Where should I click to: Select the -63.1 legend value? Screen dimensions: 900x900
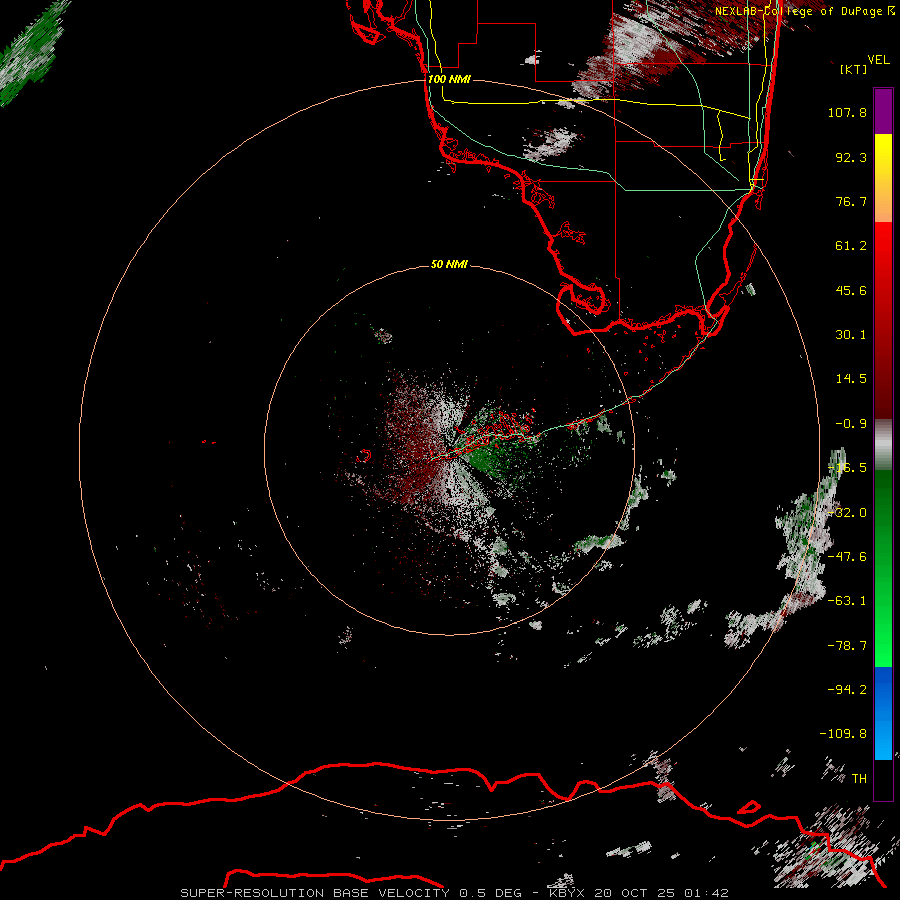point(847,601)
